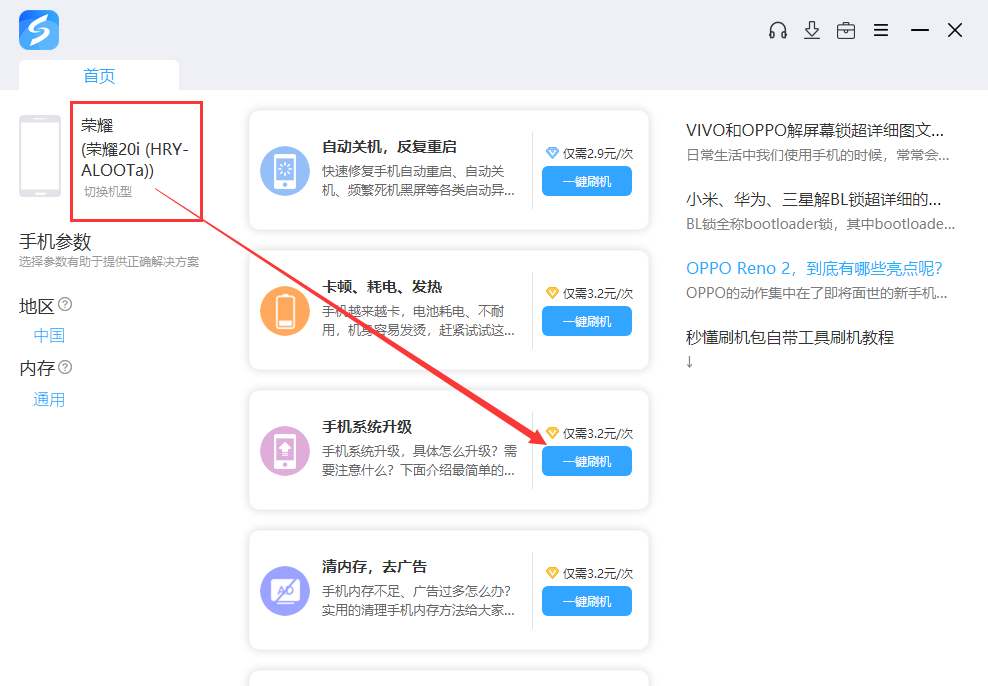Click 一键刷机 for 自动关机，反复重启
This screenshot has width=988, height=686.
click(x=587, y=181)
